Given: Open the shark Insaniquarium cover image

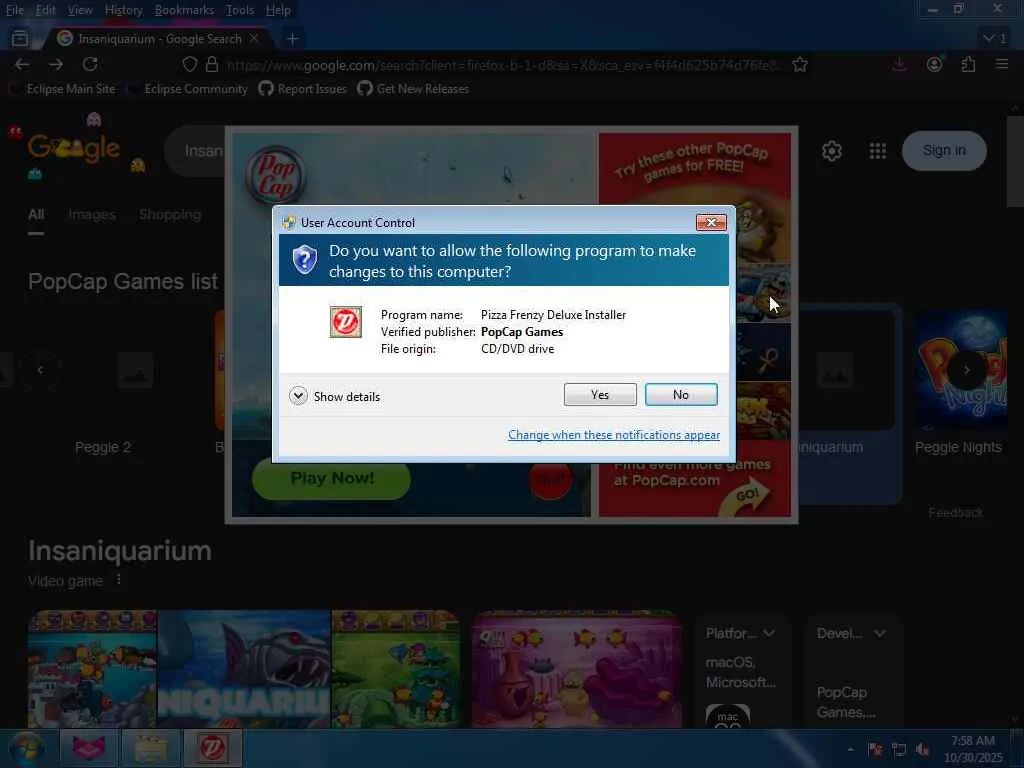Looking at the screenshot, I should (244, 669).
